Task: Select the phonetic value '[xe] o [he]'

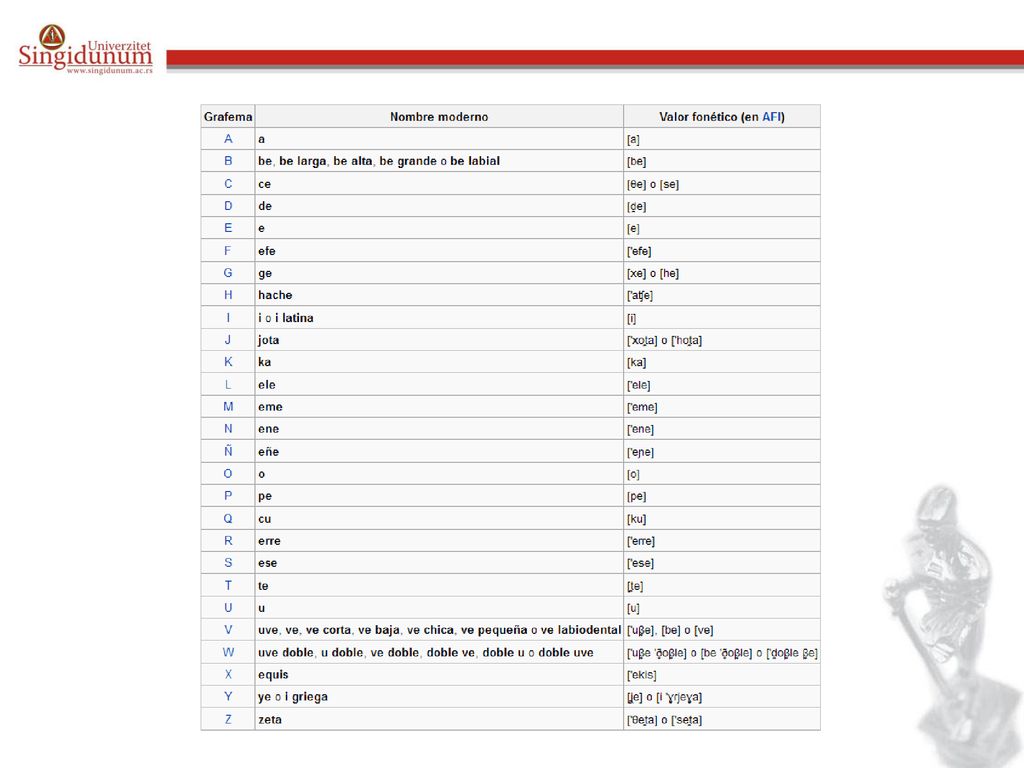Action: point(652,274)
